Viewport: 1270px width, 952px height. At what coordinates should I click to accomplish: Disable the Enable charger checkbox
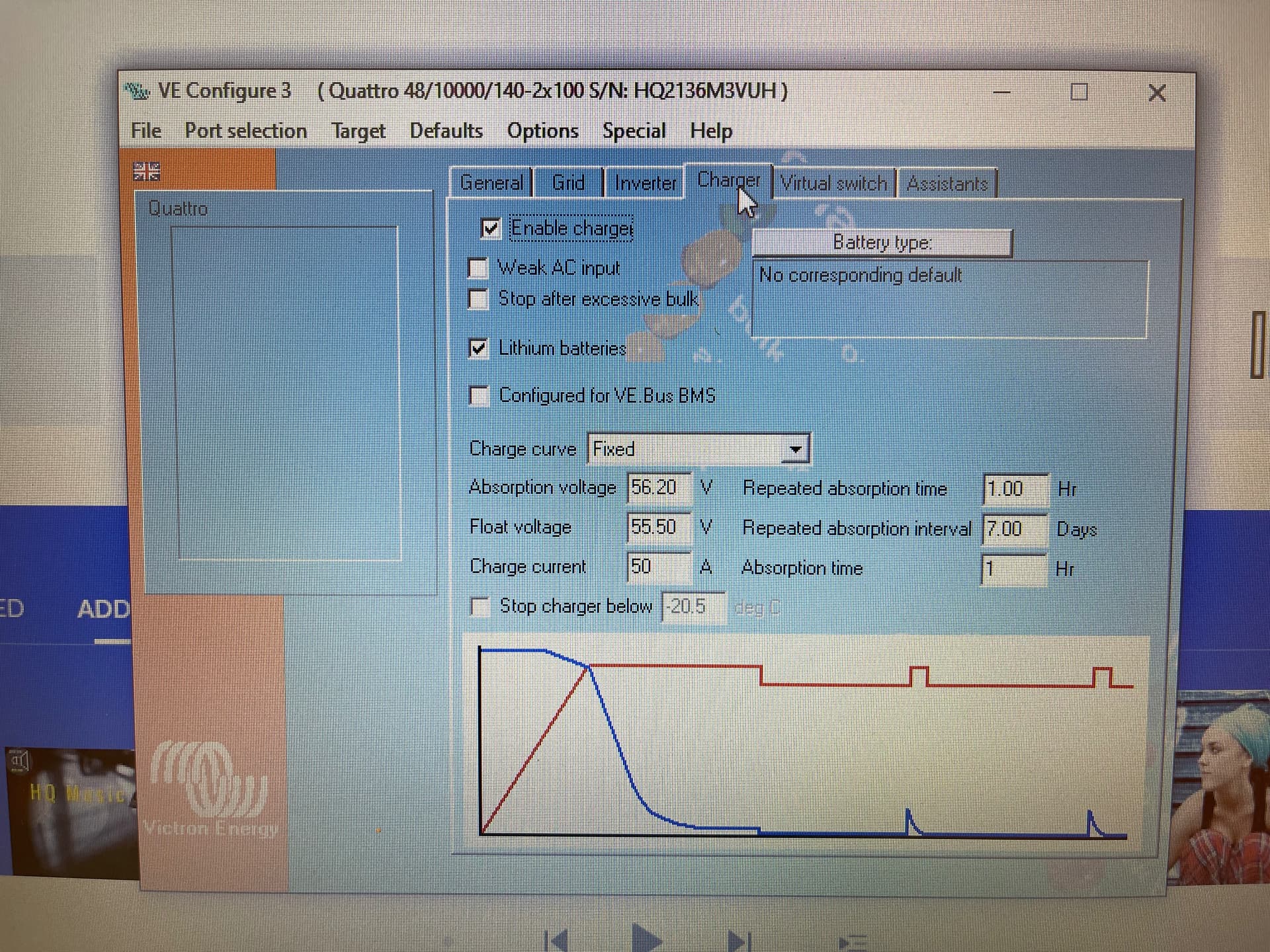[491, 229]
